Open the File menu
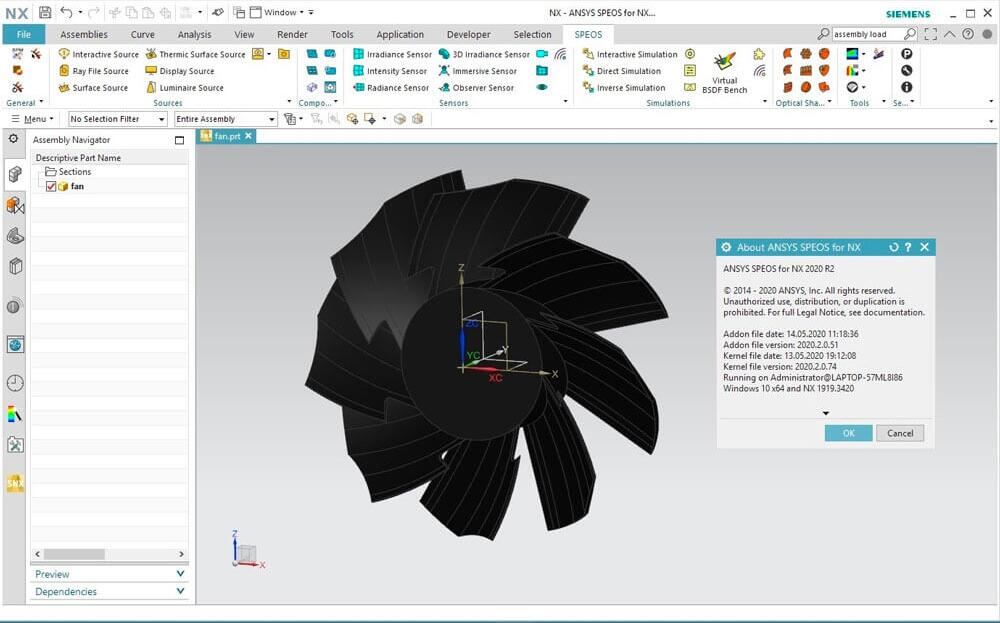 (x=23, y=34)
